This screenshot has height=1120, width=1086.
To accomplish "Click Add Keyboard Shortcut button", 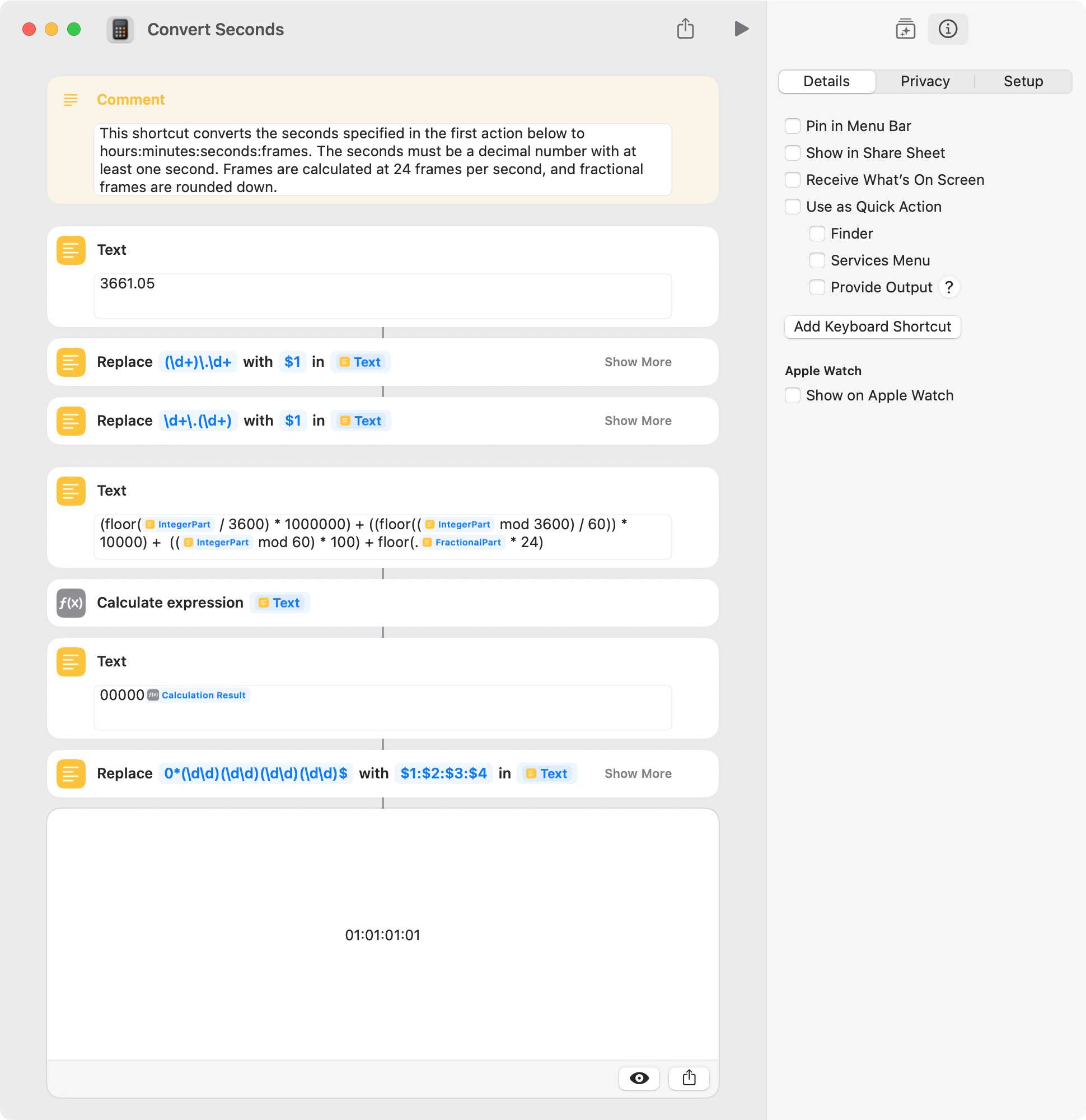I will pos(872,327).
